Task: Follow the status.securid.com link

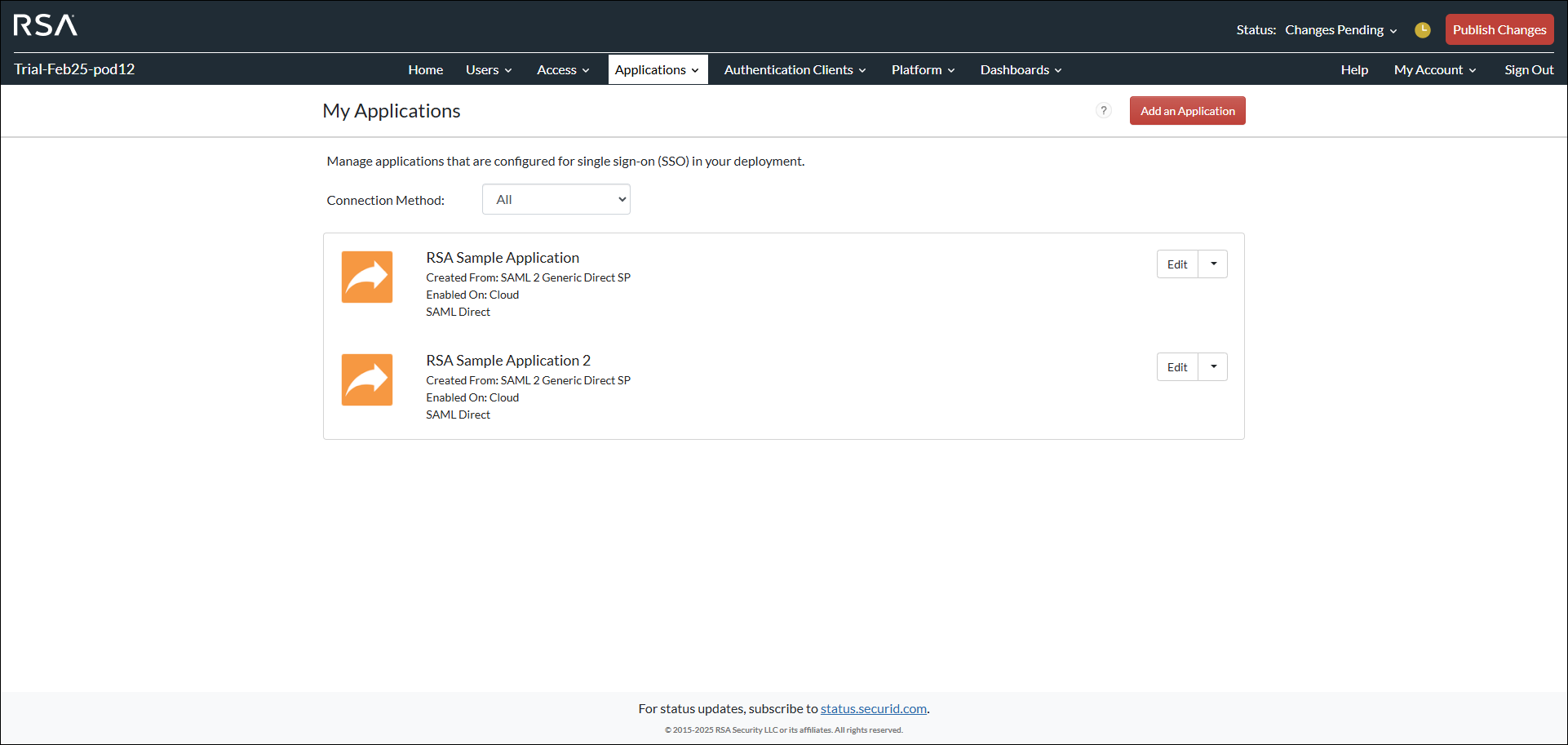Action: 873,709
